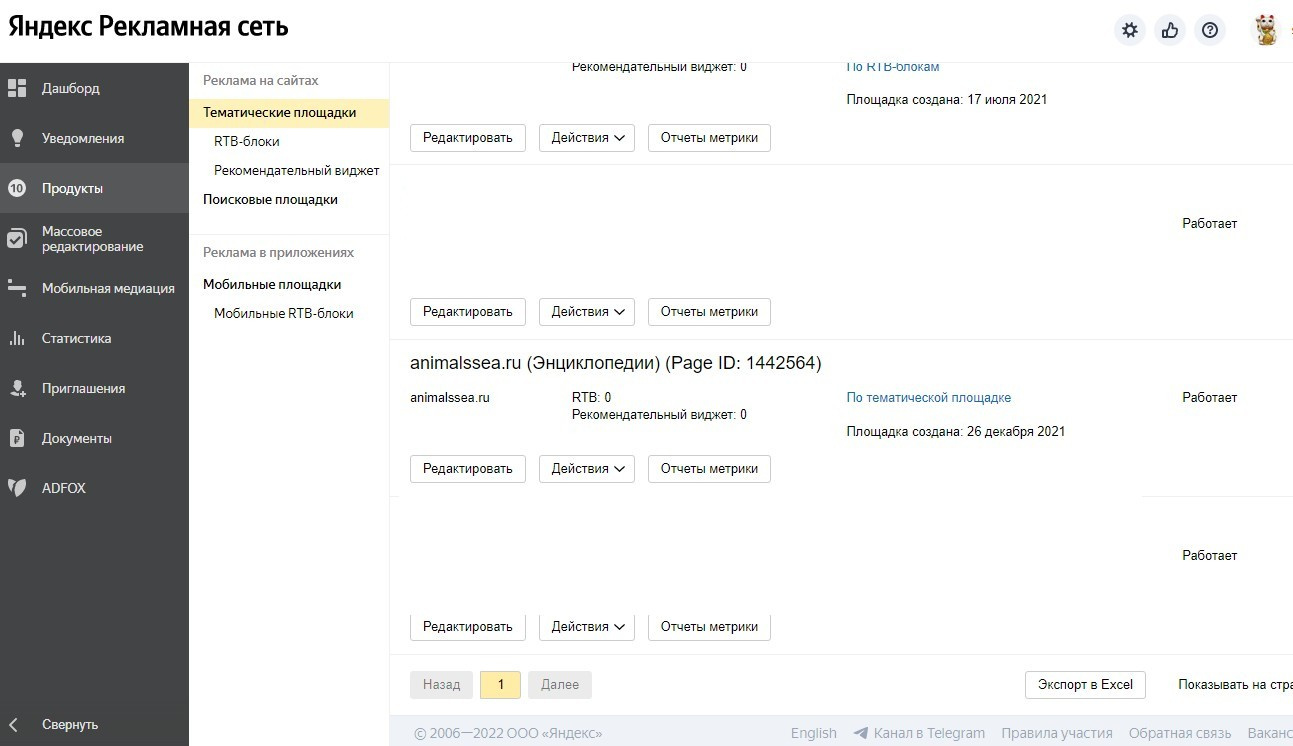Open the ADFOX fox icon
Viewport: 1293px width, 746px height.
click(x=17, y=488)
